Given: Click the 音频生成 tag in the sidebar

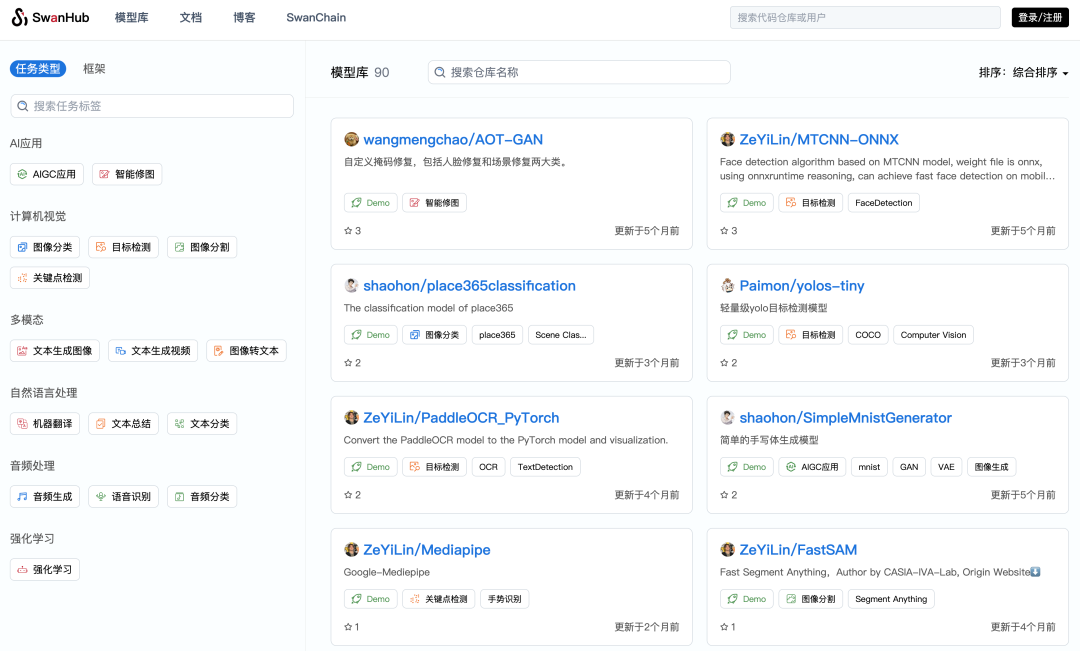Looking at the screenshot, I should (44, 496).
